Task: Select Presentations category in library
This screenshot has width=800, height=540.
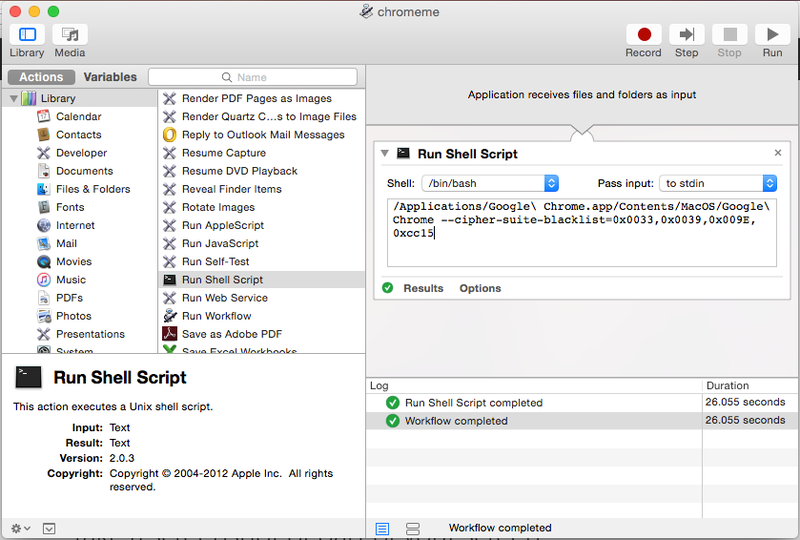Action: pos(90,334)
